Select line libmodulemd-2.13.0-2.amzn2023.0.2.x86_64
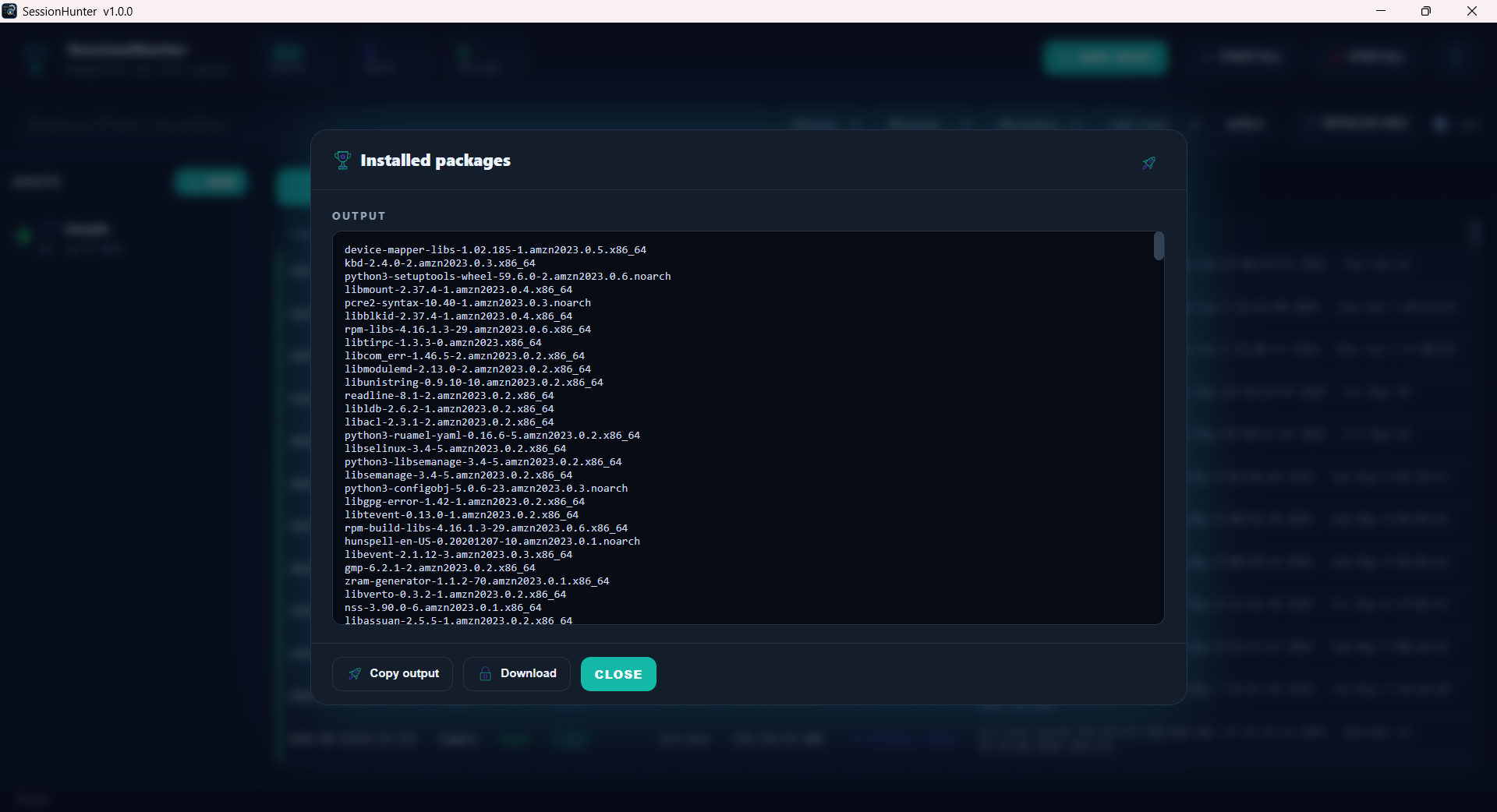The height and width of the screenshot is (812, 1497). [x=468, y=369]
